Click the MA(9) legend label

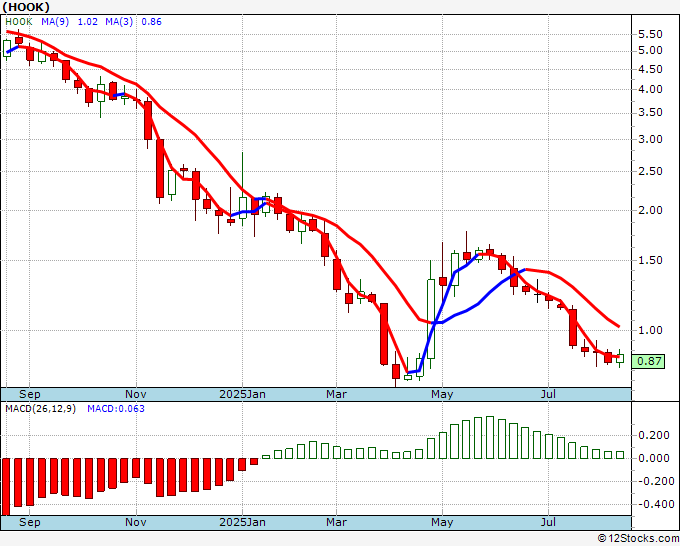point(55,22)
